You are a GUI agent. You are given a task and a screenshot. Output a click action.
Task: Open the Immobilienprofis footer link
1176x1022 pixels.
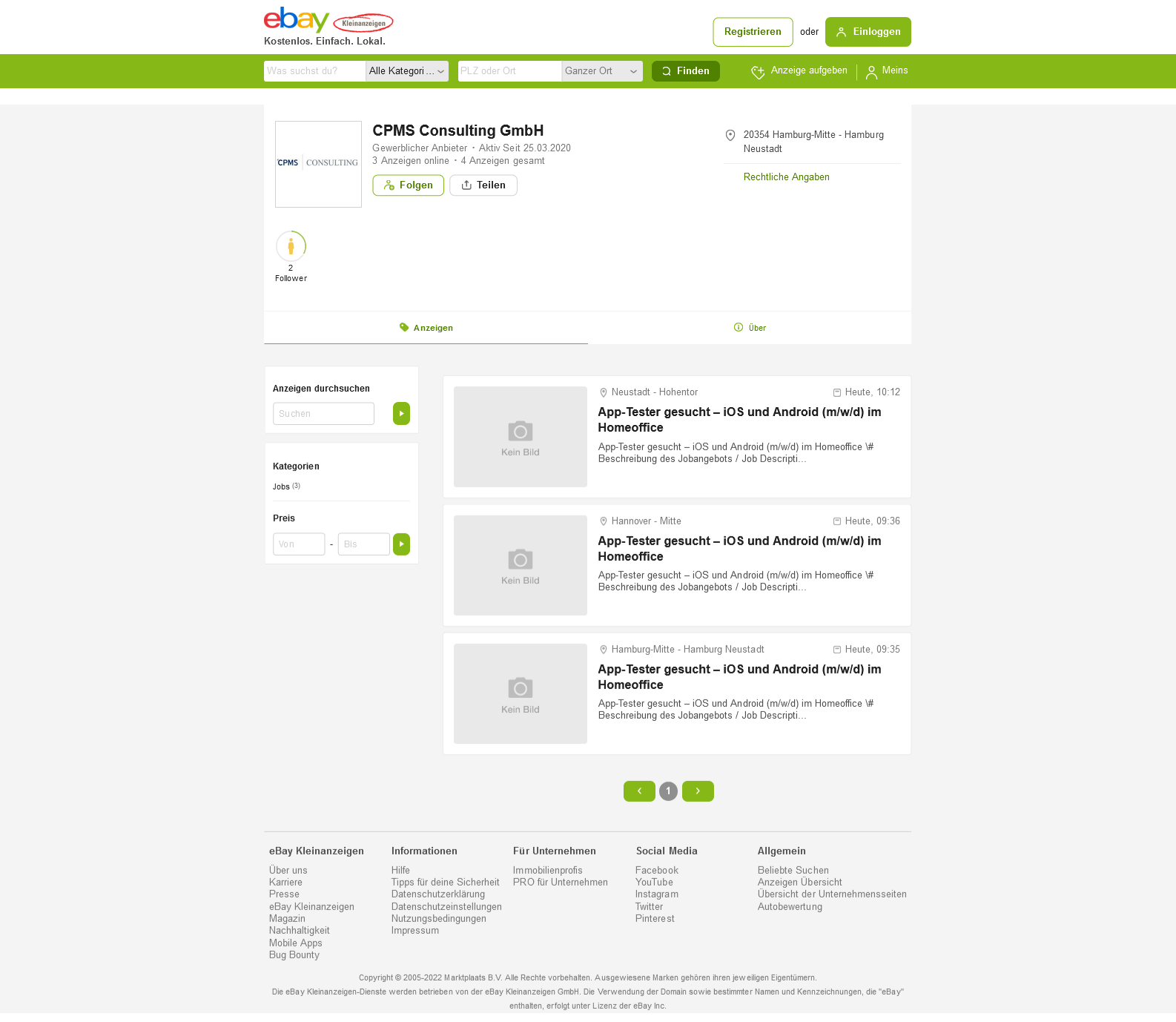pyautogui.click(x=547, y=871)
